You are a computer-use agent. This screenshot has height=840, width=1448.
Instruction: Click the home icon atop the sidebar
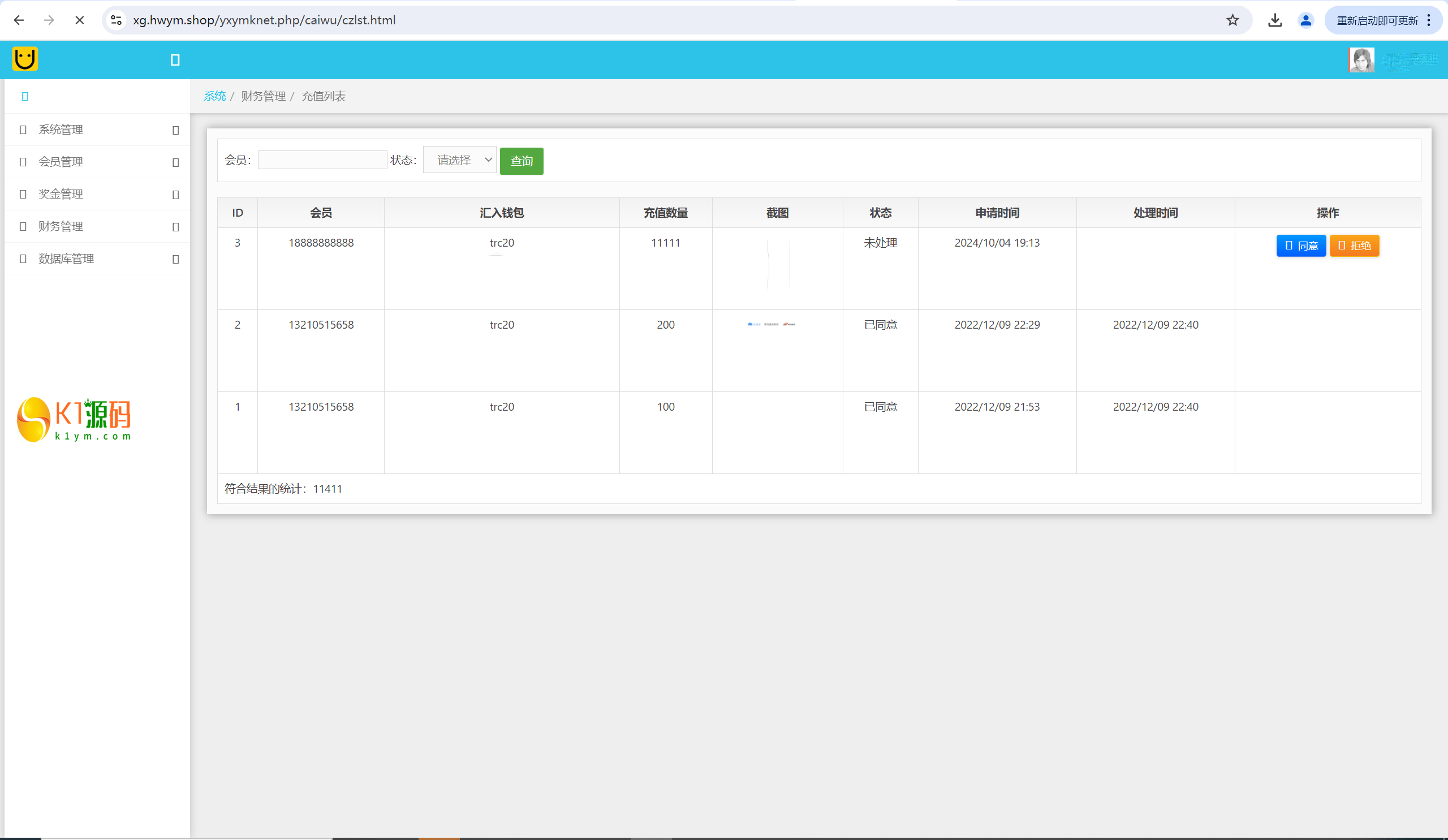25,97
